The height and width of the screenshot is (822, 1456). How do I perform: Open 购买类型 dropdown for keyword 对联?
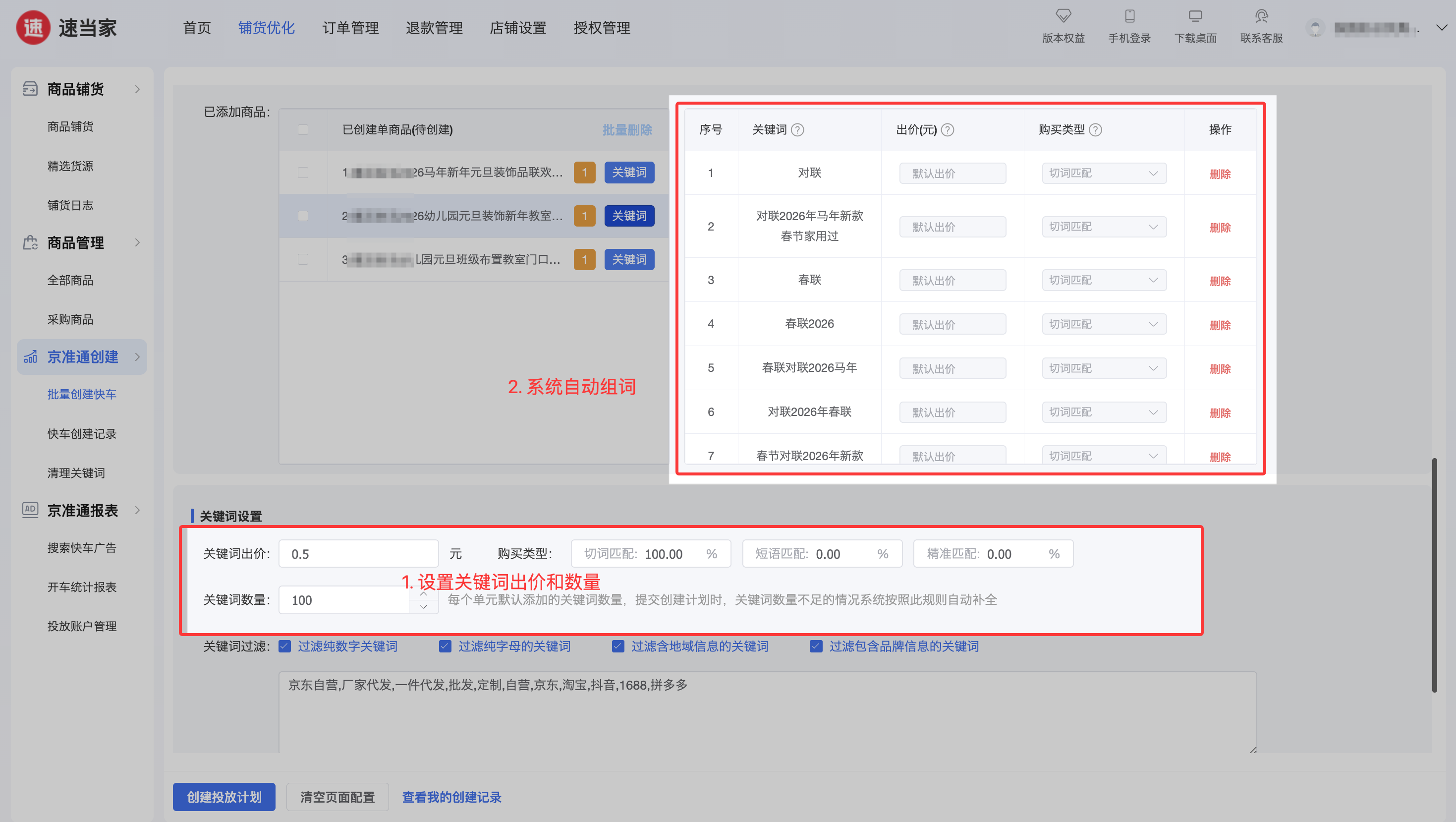1104,174
